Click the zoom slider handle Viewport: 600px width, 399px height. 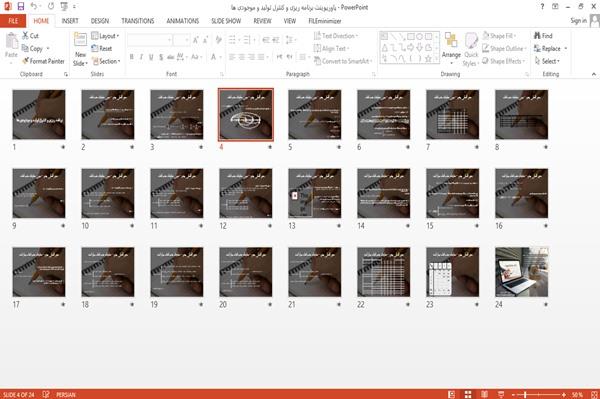525,394
